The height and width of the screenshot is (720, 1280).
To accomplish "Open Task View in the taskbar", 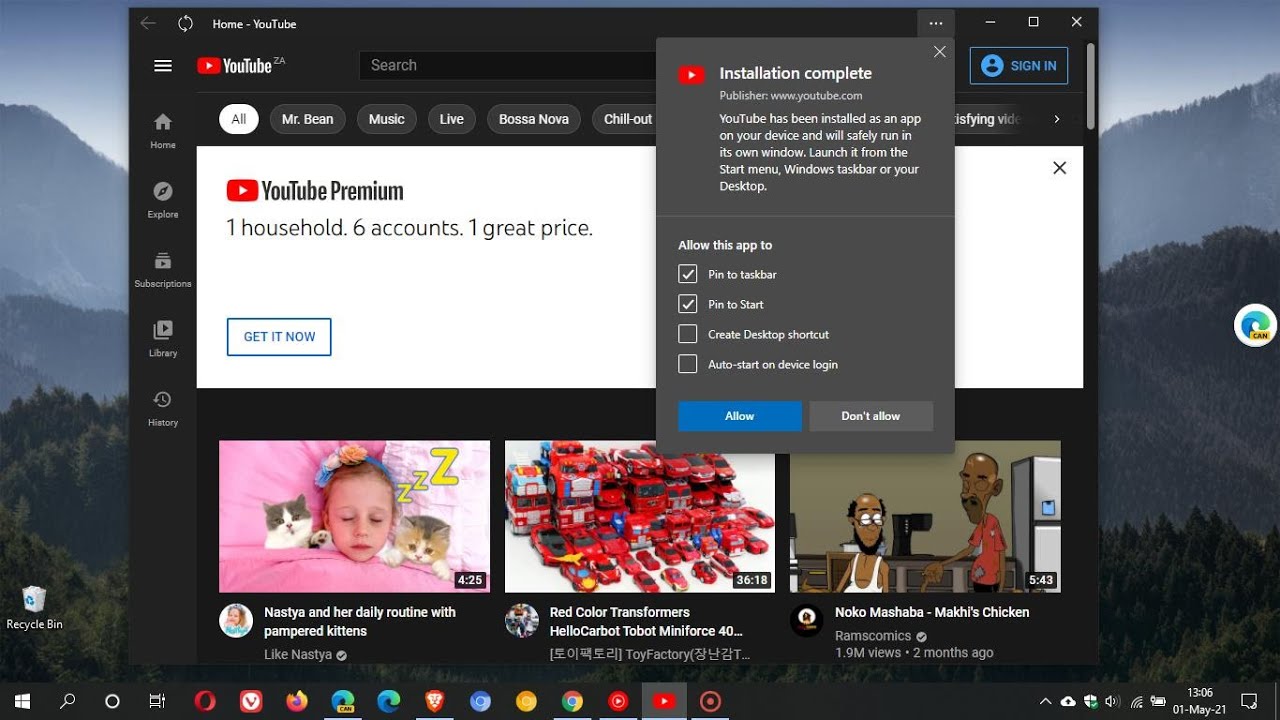I will [157, 701].
